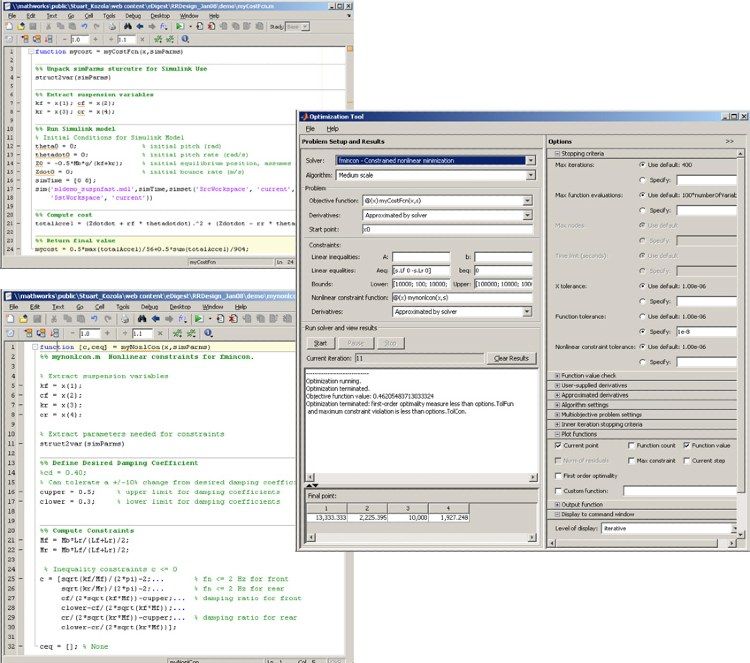
Task: Select Specify radio for Max iterations
Action: point(642,180)
